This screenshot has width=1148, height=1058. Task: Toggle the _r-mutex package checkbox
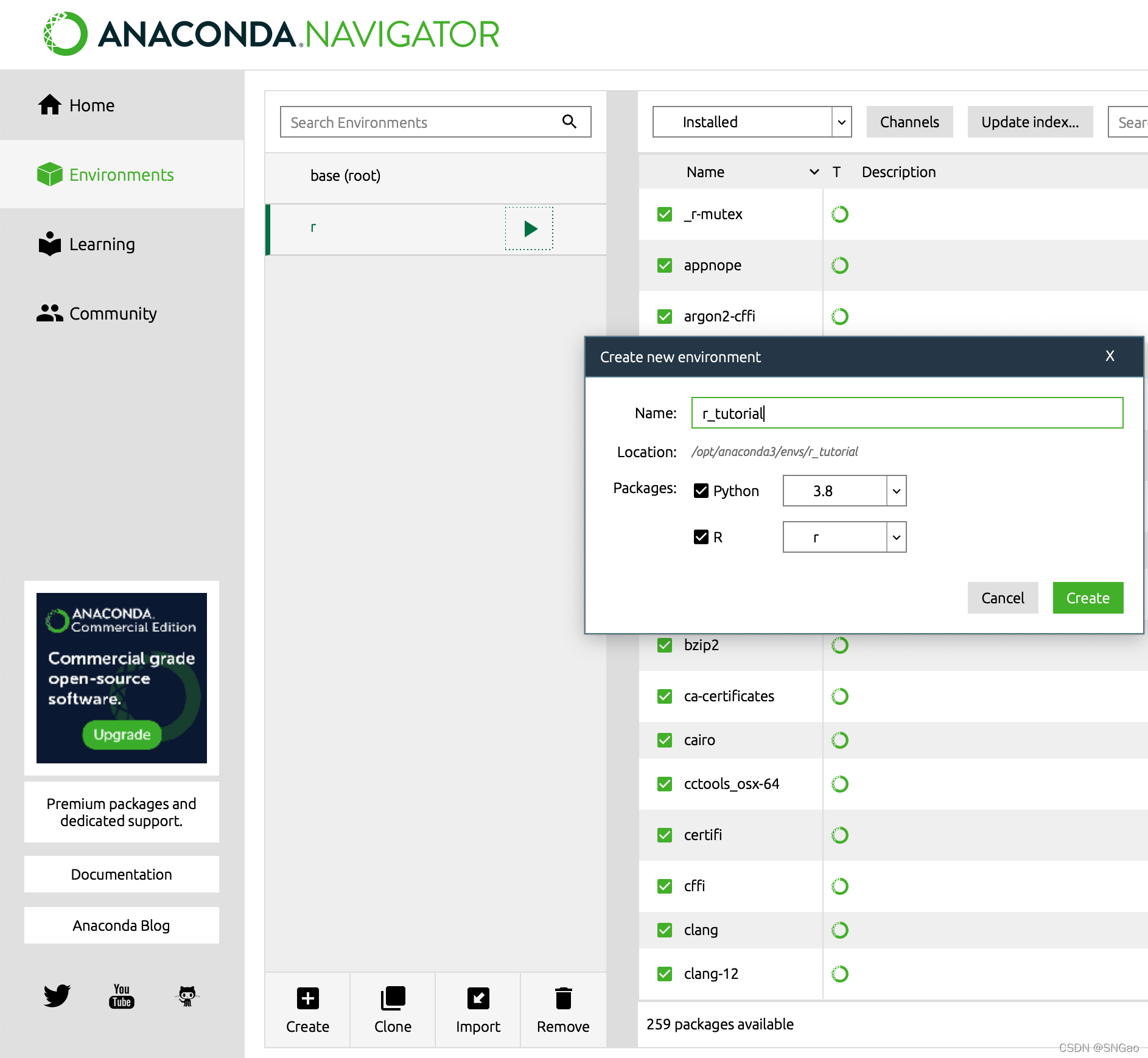(x=665, y=214)
